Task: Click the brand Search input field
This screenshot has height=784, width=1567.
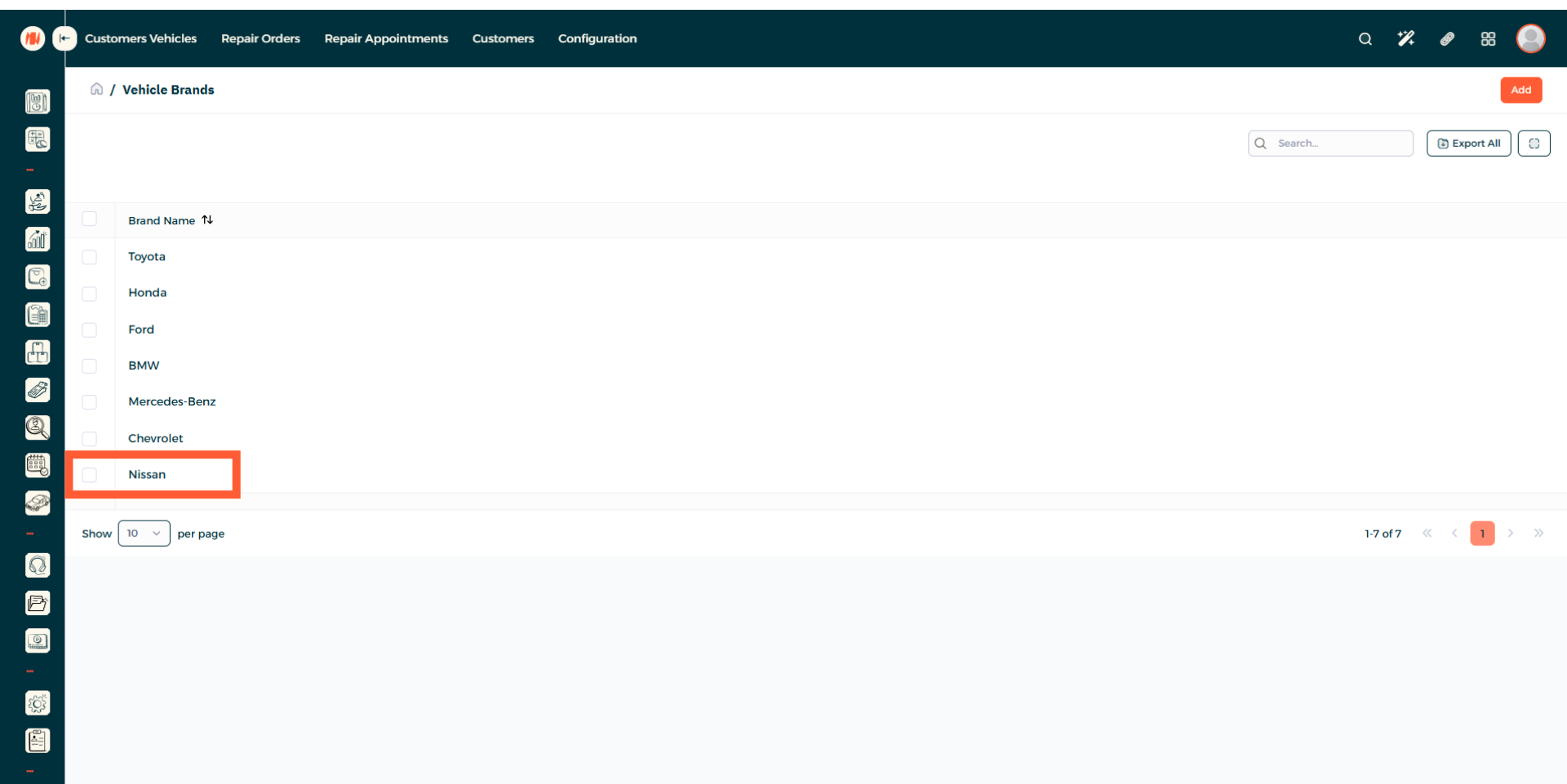Action: pos(1338,144)
